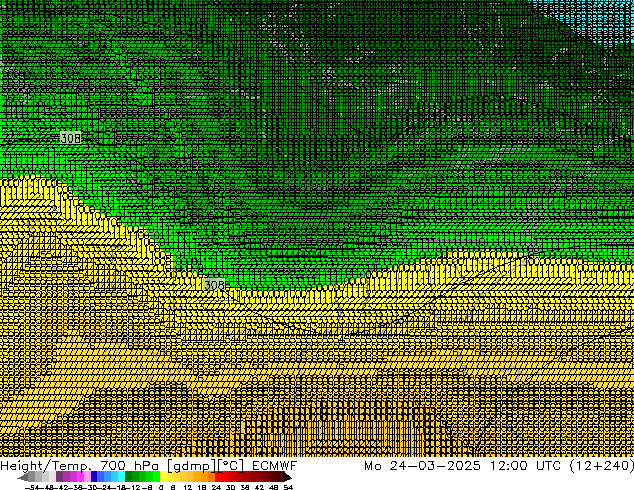The height and width of the screenshot is (490, 634).
Task: Click the 308 contour label on the green-yellow boundary
Action: [x=214, y=285]
